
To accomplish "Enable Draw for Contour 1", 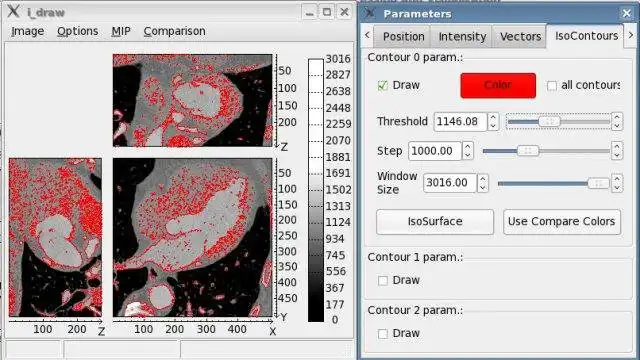I will (382, 280).
